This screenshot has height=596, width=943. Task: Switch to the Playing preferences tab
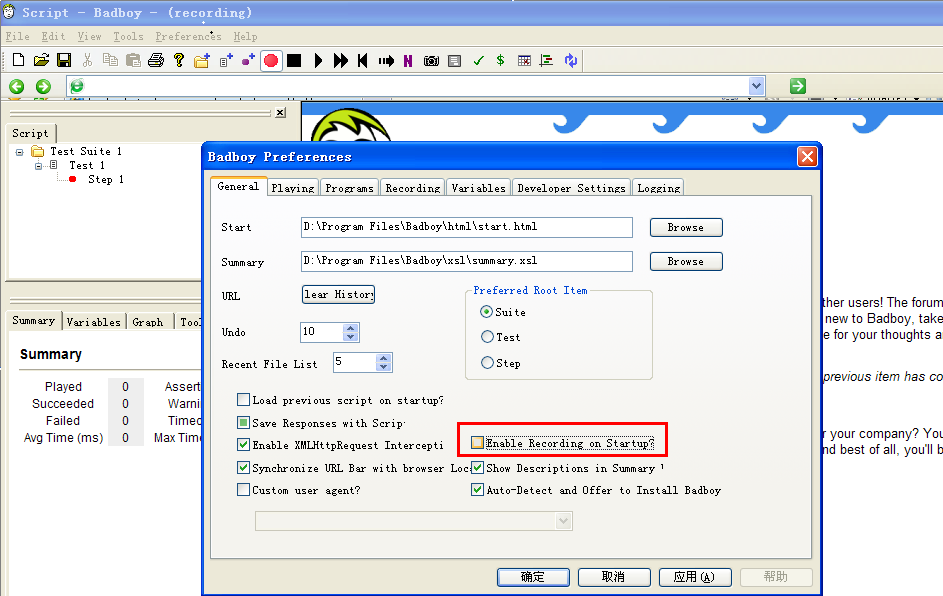[293, 188]
